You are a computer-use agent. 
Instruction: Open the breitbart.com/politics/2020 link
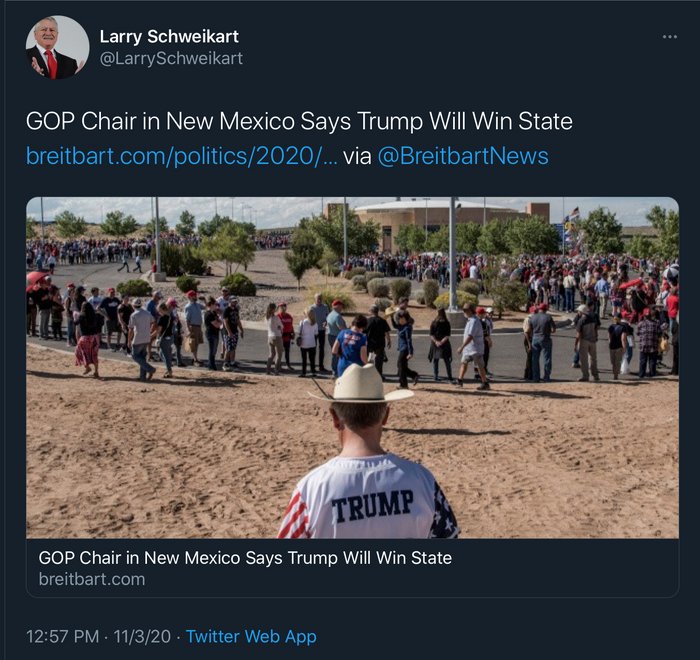[182, 156]
